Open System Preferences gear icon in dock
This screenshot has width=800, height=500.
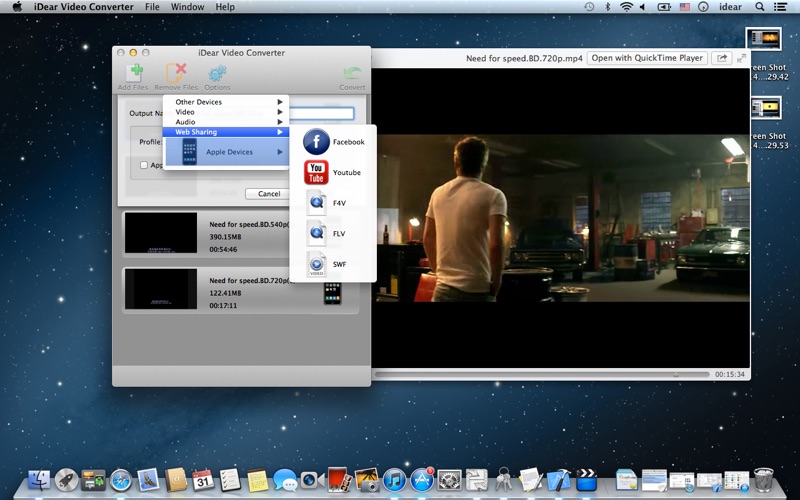pos(449,480)
